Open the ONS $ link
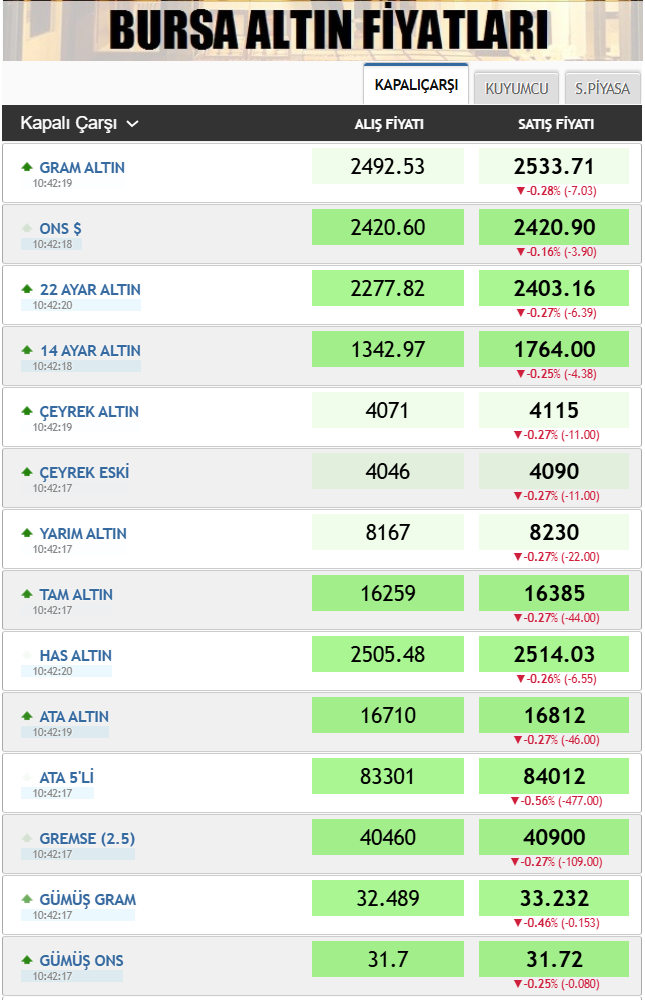645x1000 pixels. (x=60, y=228)
